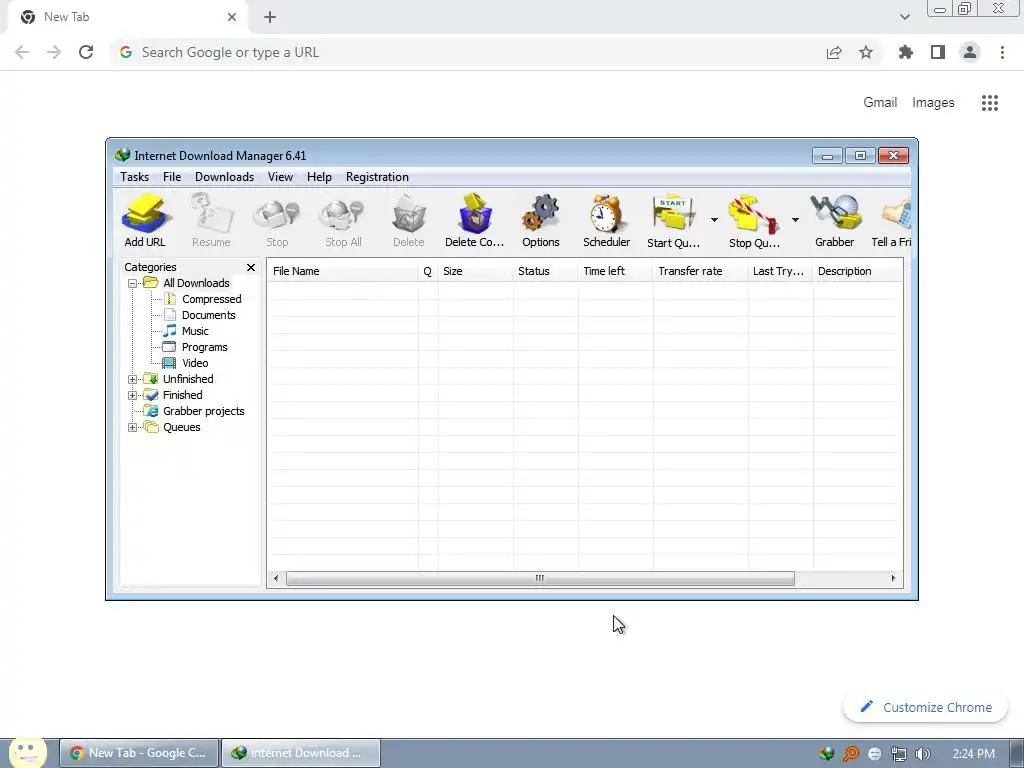Screen dimensions: 1024x768
Task: Open the Scheduler alarm clock icon
Action: tap(607, 220)
